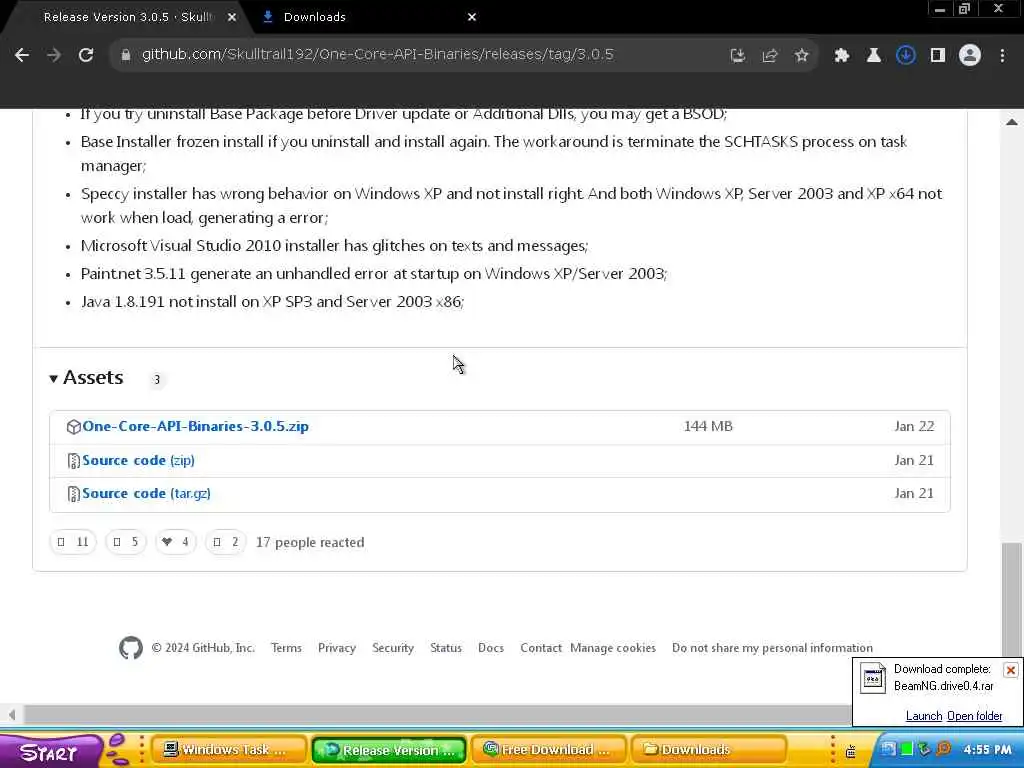Click the green square system tray icon
Image resolution: width=1024 pixels, height=768 pixels.
(906, 749)
